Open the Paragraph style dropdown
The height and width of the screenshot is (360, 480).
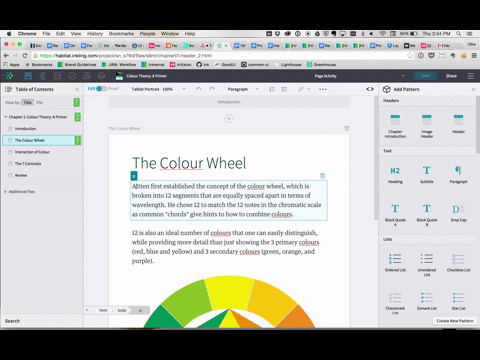243,89
